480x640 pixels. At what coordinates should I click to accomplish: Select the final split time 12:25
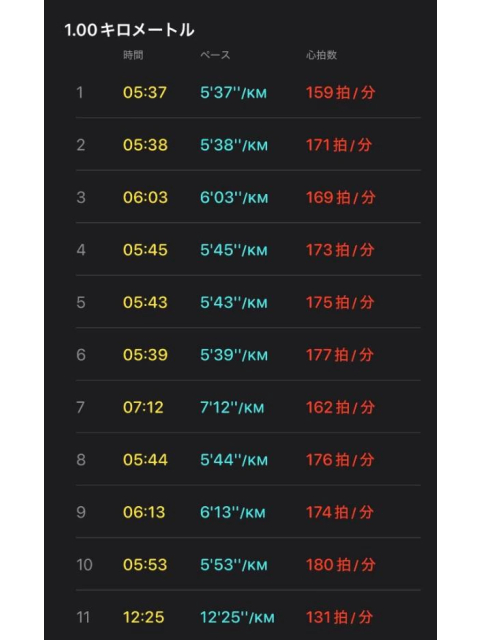(143, 617)
